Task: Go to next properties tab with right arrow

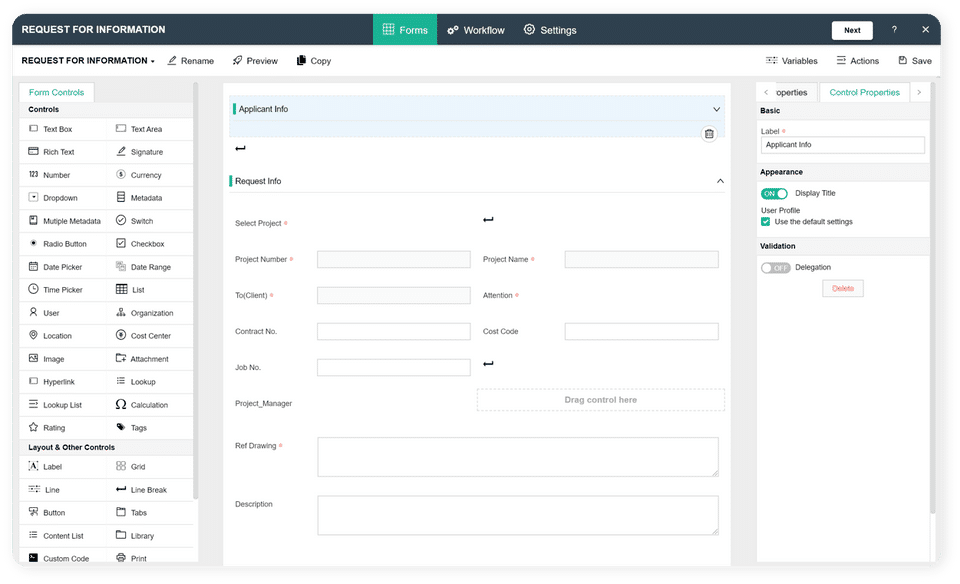Action: coord(919,92)
